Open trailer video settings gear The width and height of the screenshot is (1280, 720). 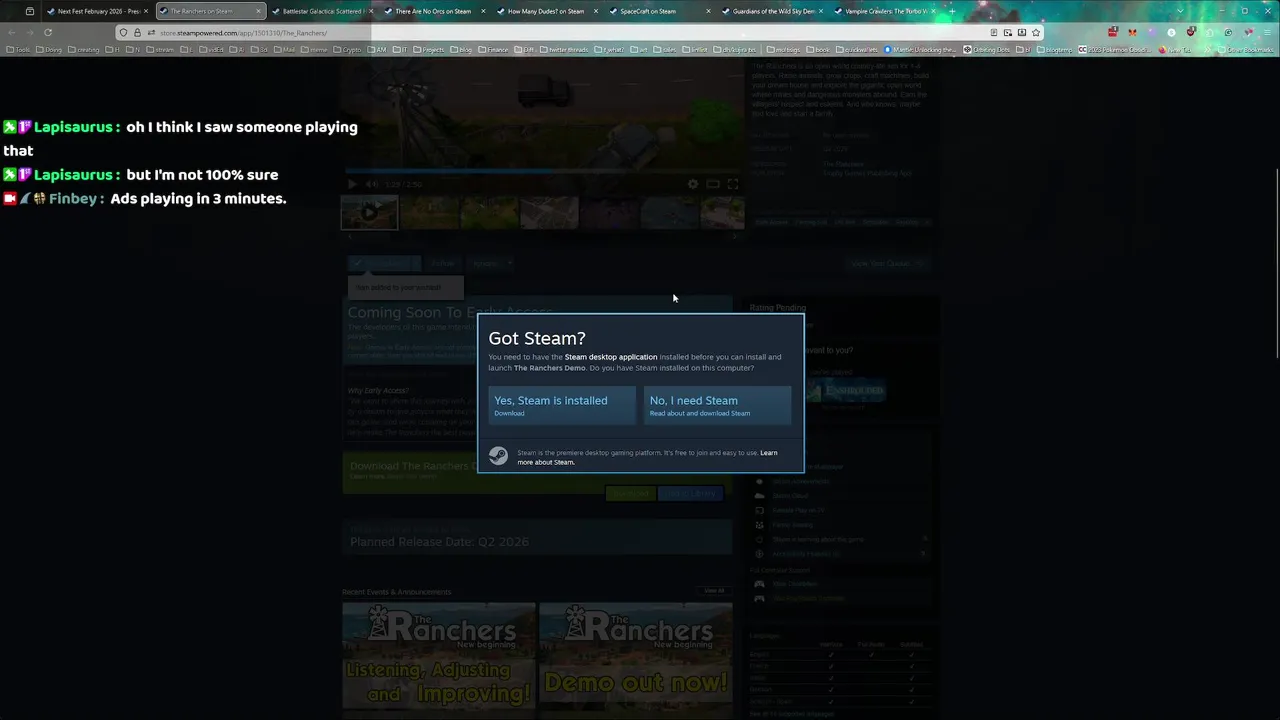[692, 184]
